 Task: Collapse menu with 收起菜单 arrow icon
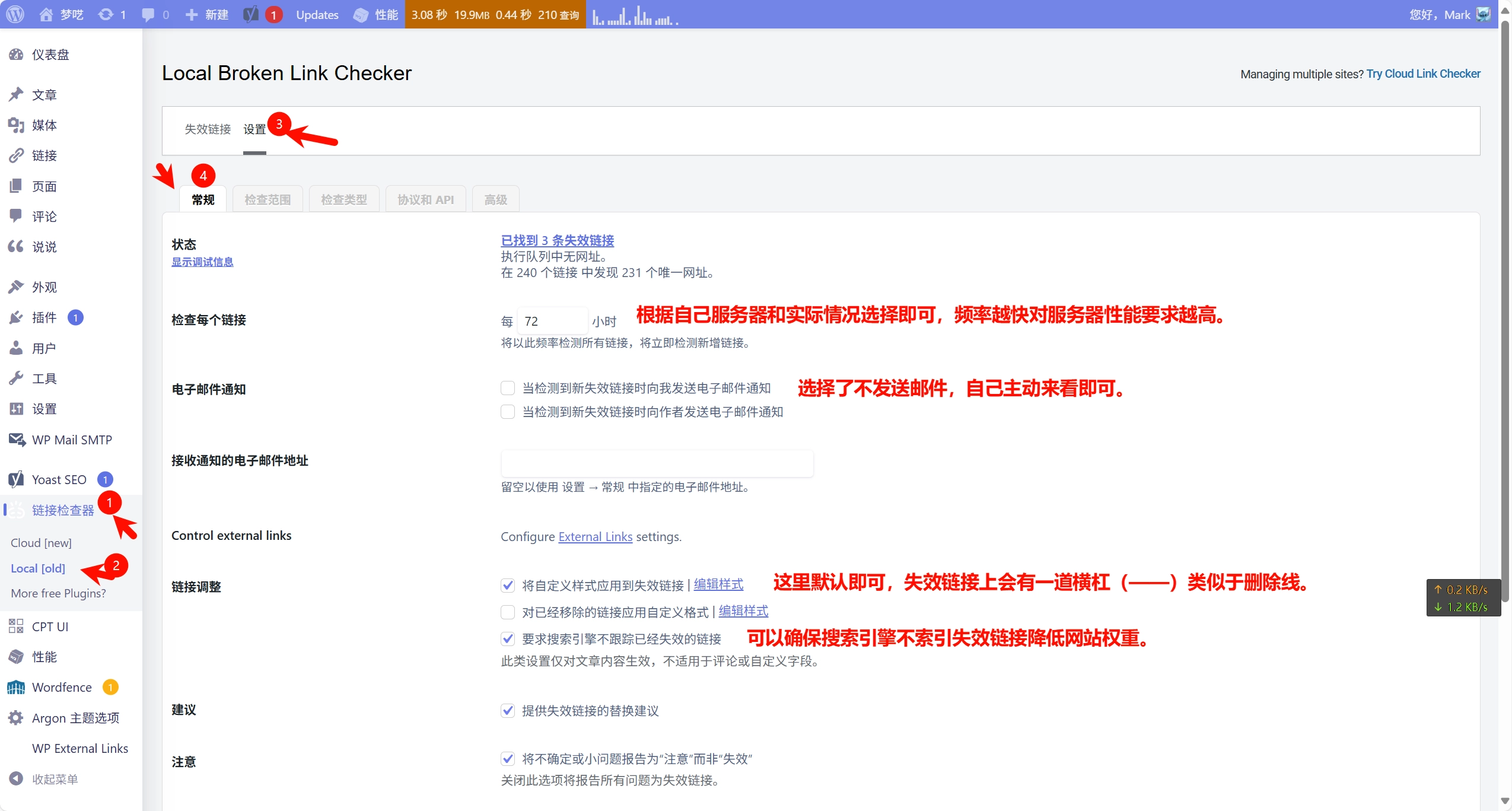[x=16, y=778]
